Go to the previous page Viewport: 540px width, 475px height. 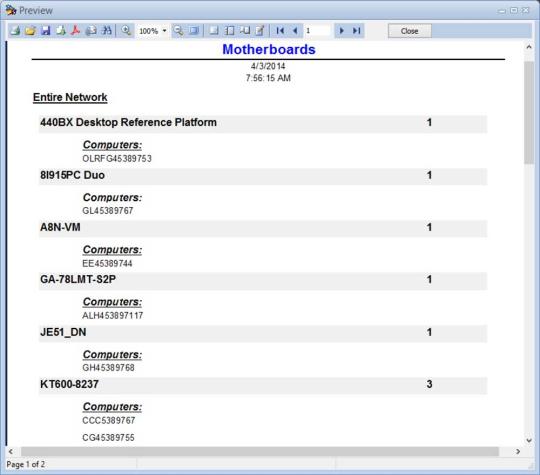295,31
